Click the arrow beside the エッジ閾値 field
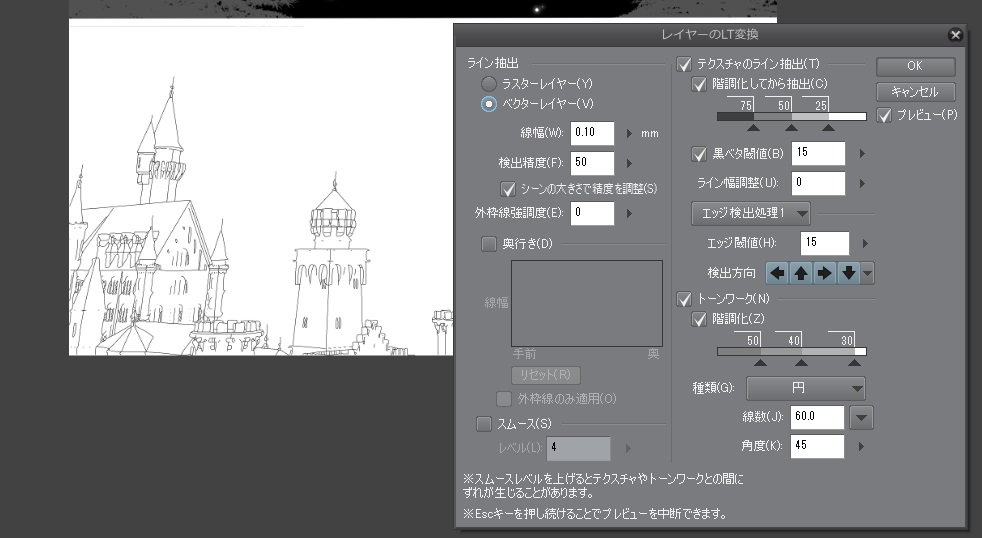Viewport: 982px width, 538px height. click(x=865, y=243)
